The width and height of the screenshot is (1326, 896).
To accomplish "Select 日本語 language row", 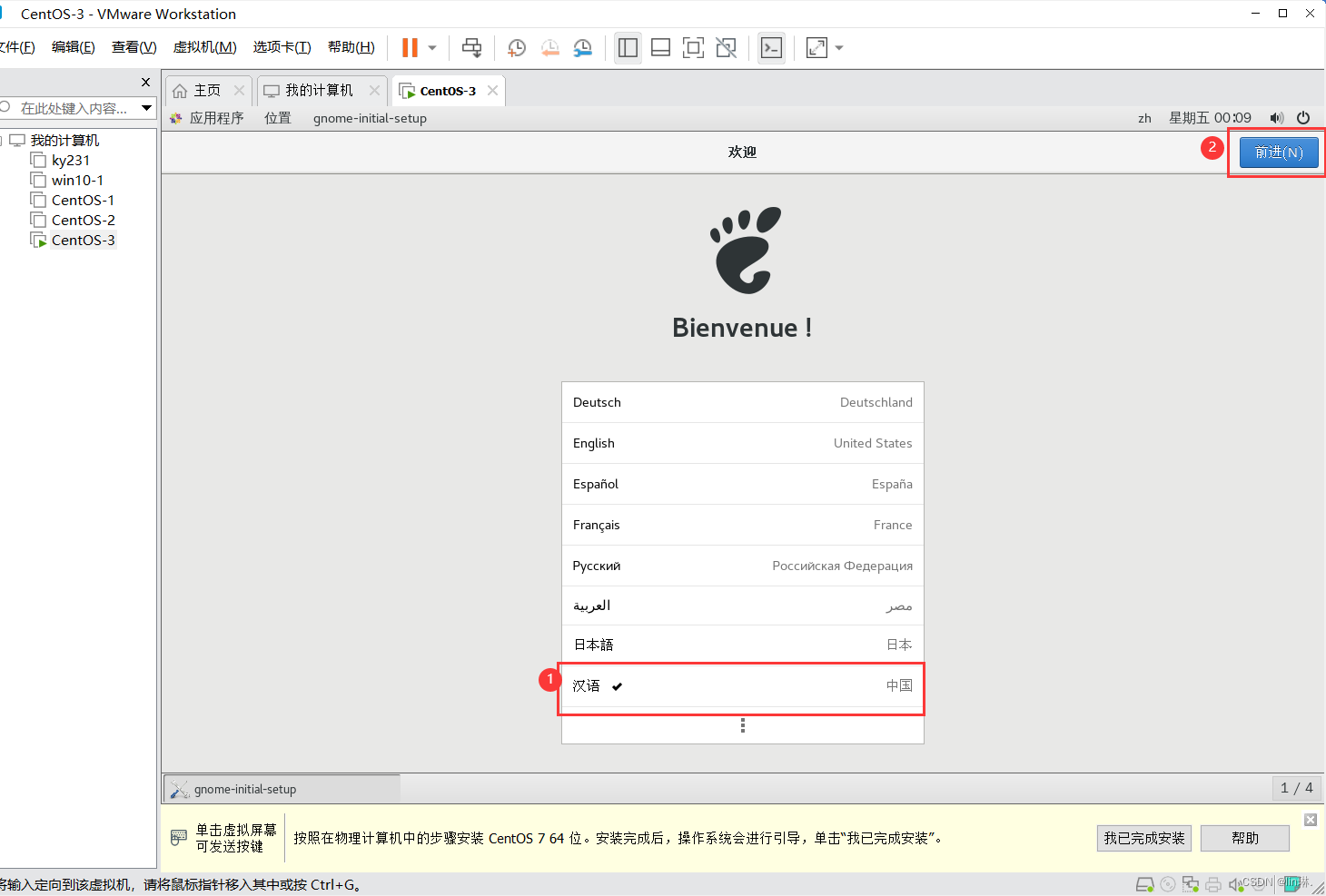I will tap(743, 645).
